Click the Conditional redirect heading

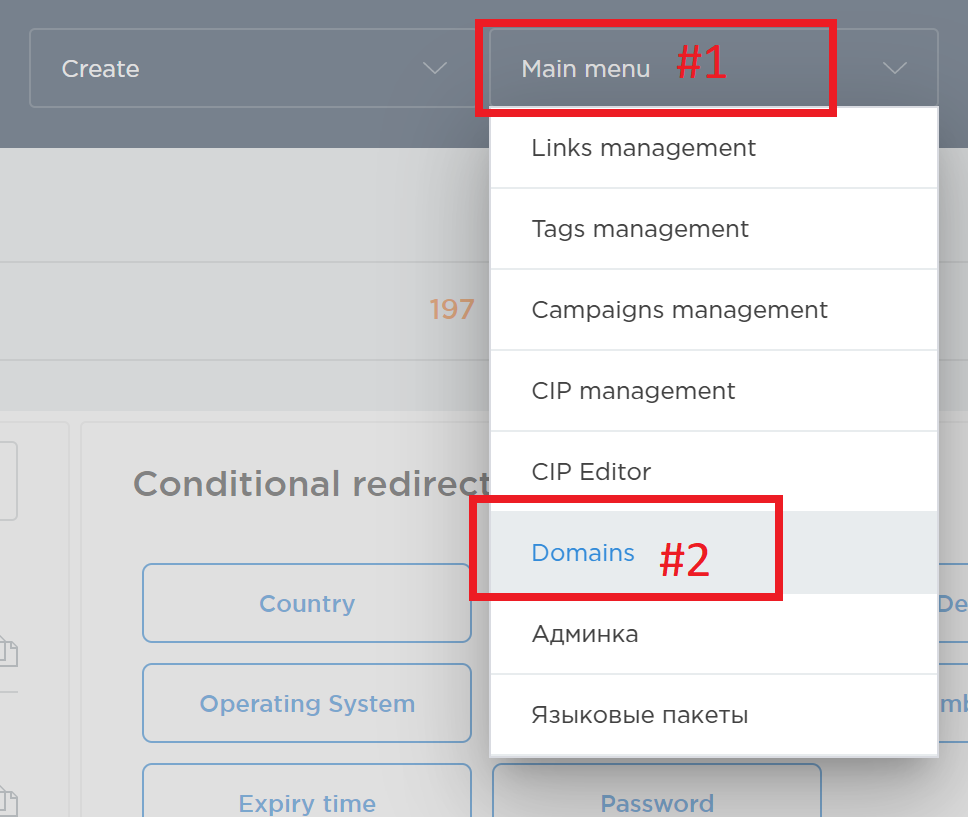[312, 484]
